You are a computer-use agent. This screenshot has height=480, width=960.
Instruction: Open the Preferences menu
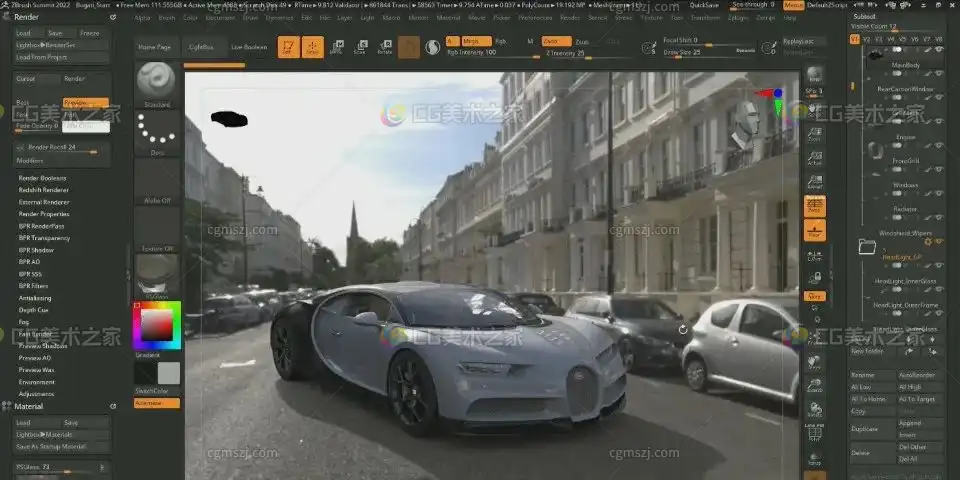pyautogui.click(x=534, y=18)
